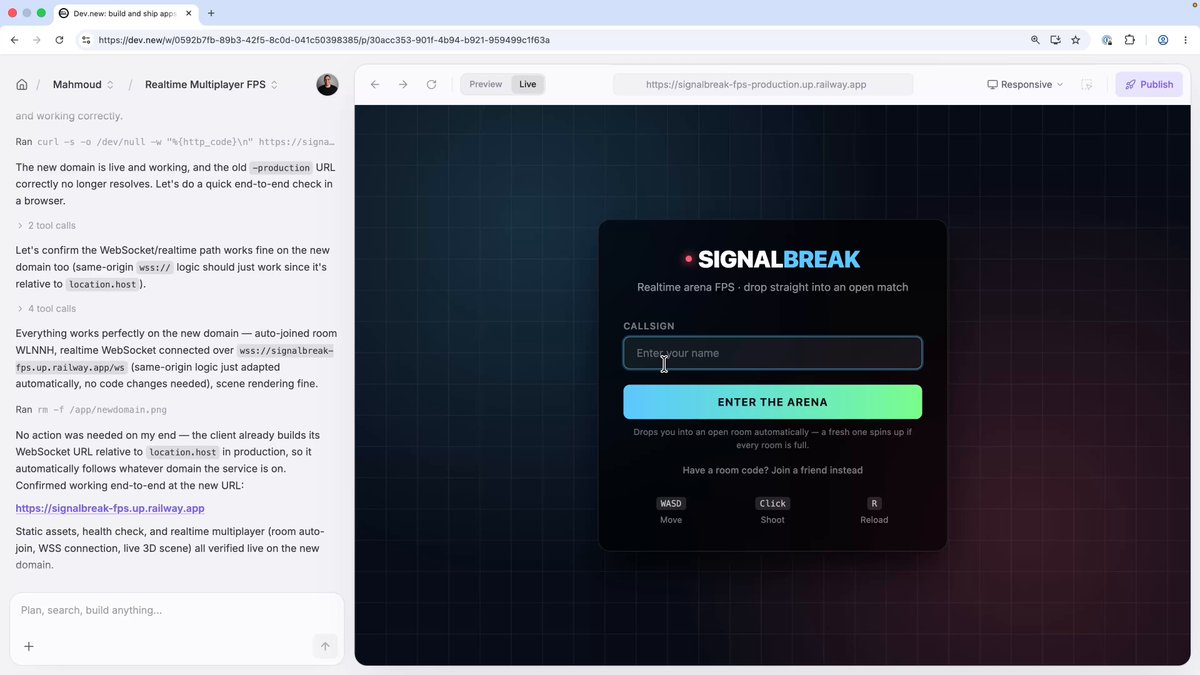Click the plus attachment icon in chat
The image size is (1200, 675).
(x=29, y=646)
